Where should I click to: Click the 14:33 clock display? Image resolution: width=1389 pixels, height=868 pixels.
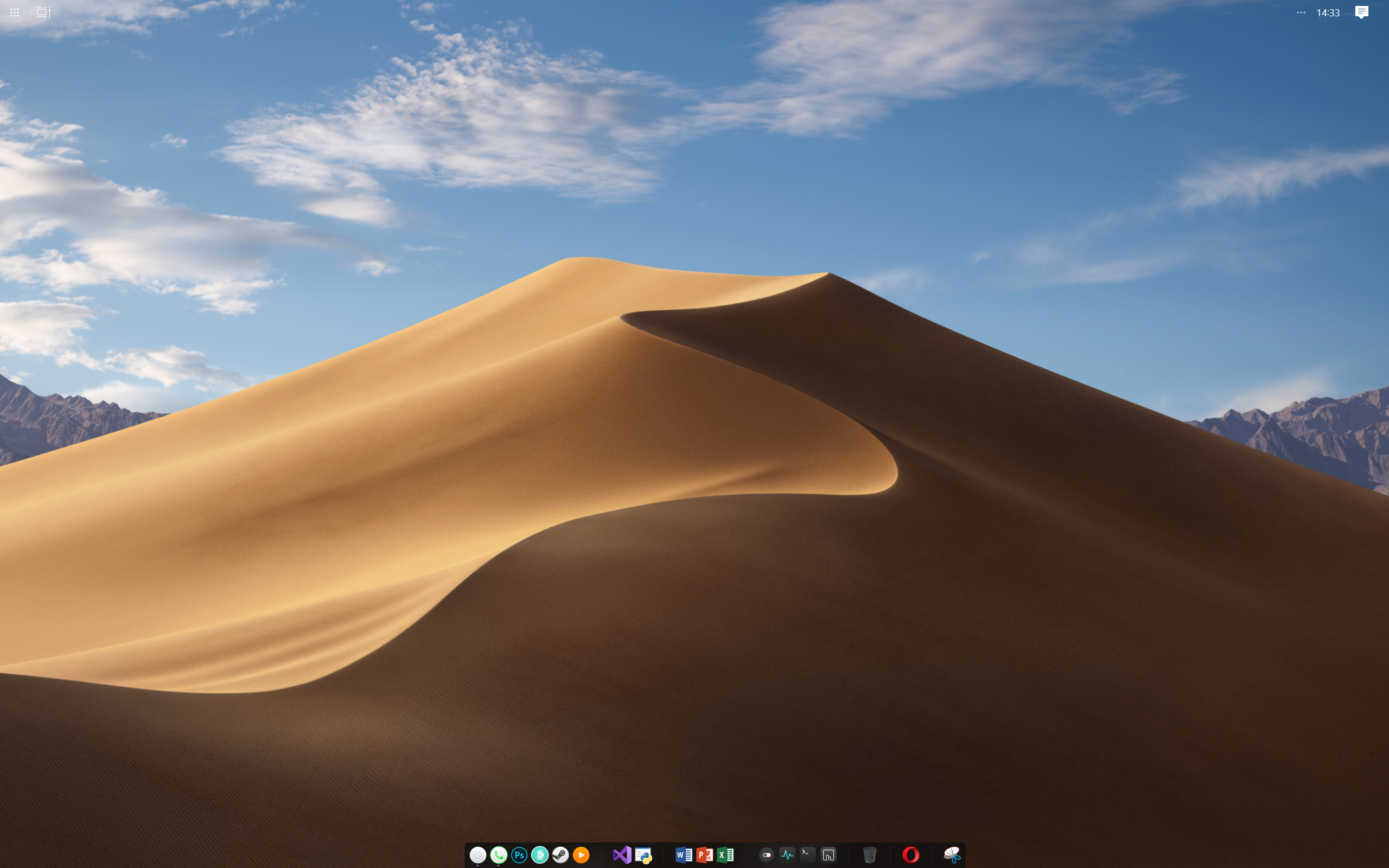click(1328, 12)
